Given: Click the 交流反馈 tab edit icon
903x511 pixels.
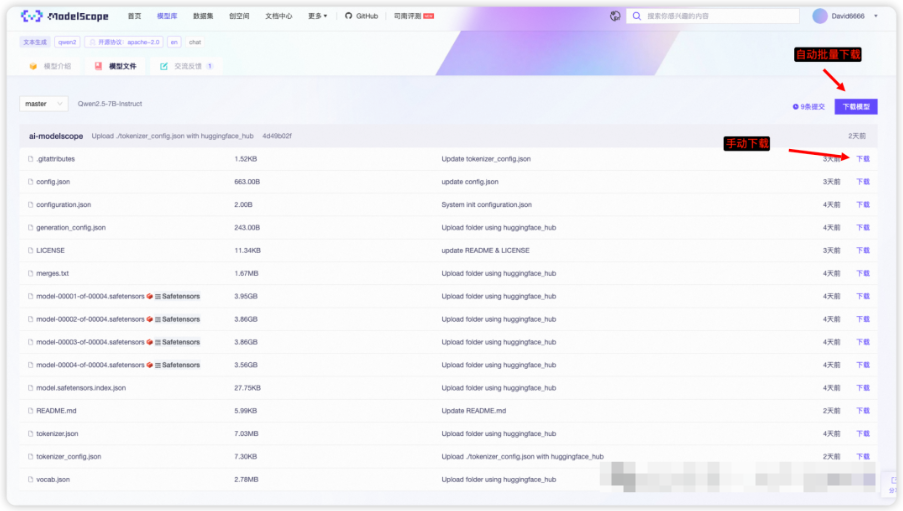Looking at the screenshot, I should click(164, 66).
